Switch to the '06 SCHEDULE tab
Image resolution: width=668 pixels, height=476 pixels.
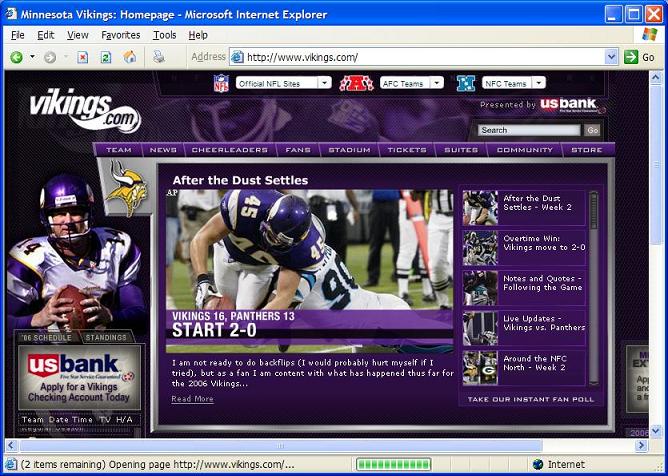tap(46, 338)
